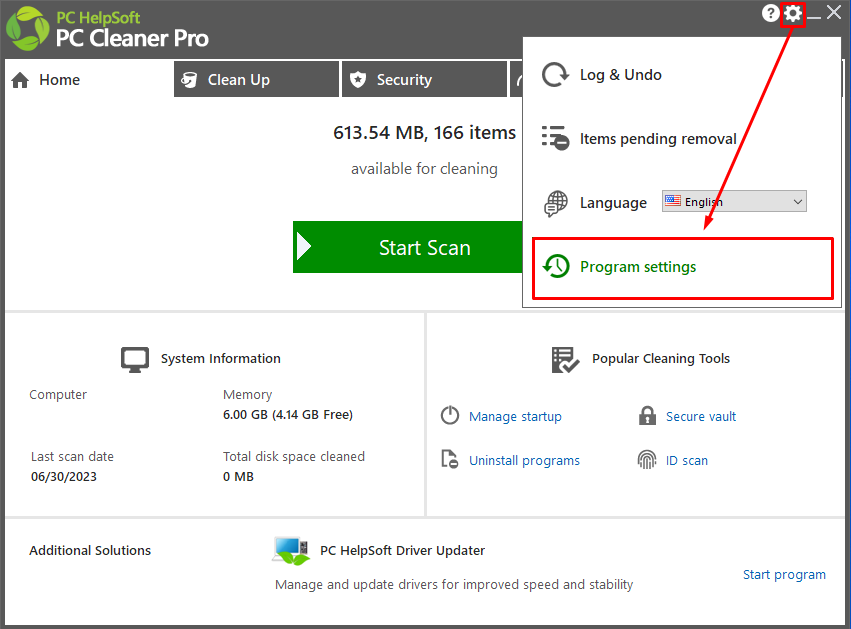Click the Manage startup power icon

coord(450,416)
